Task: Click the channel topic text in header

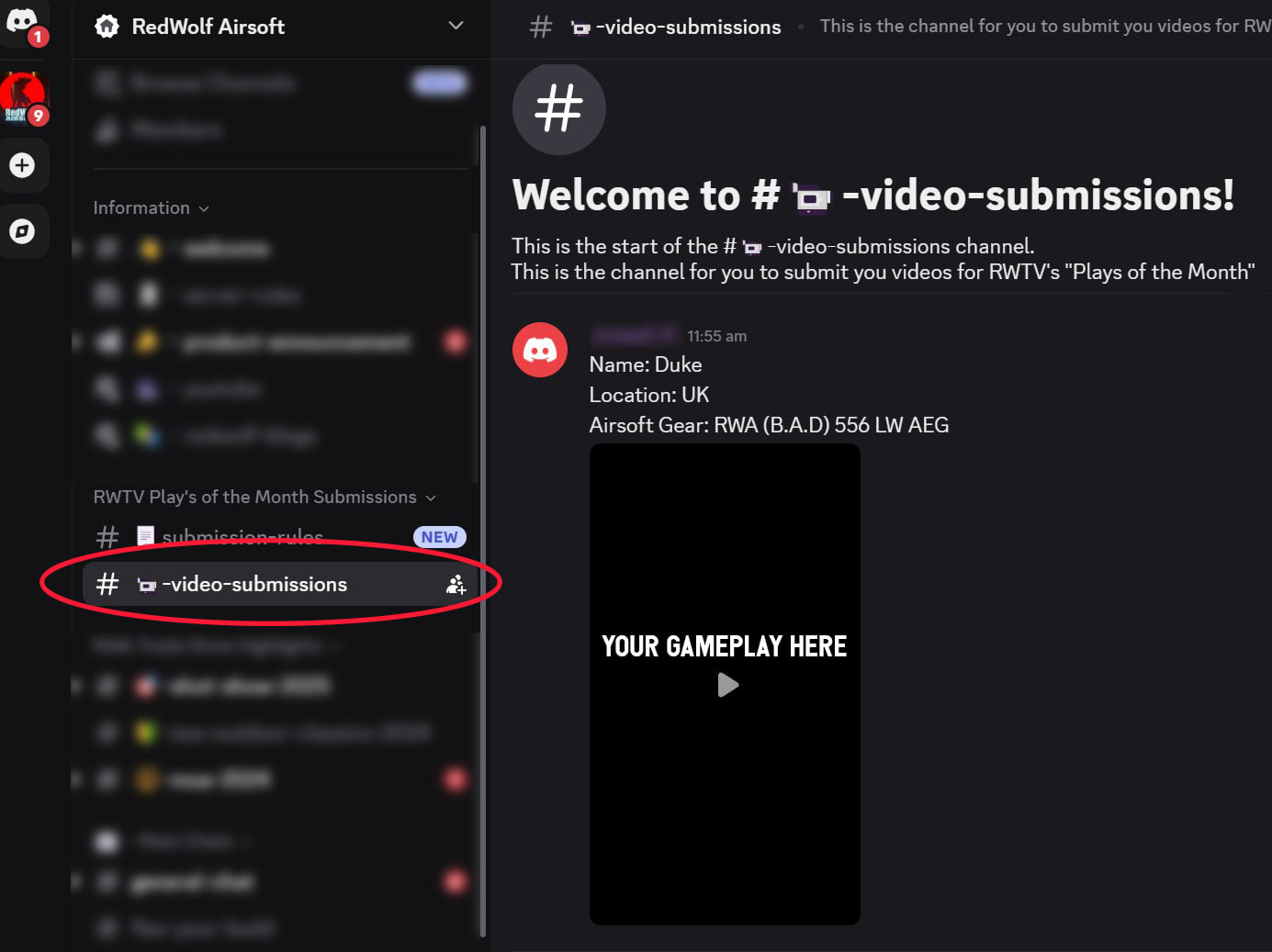Action: click(1045, 27)
